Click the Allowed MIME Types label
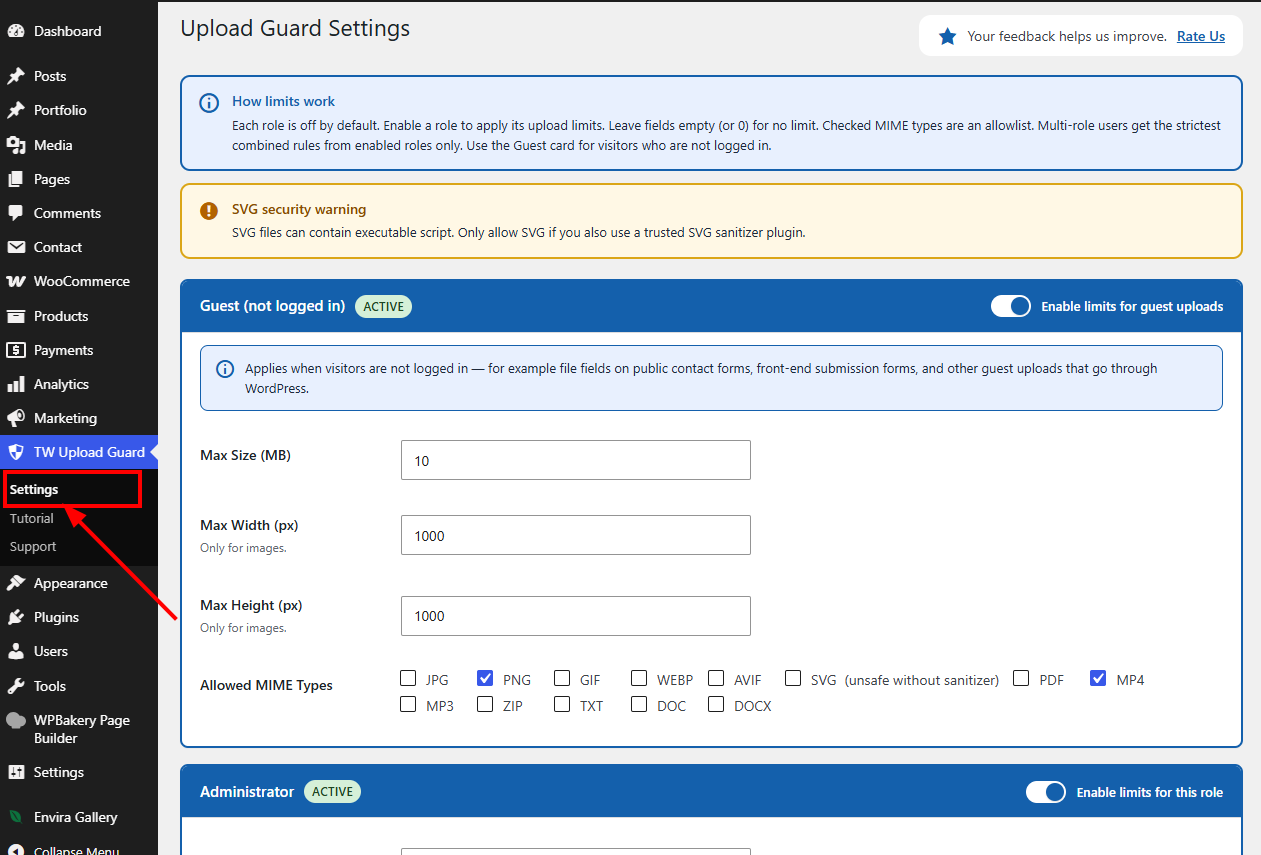Screen dimensions: 1261x855 click(x=266, y=685)
